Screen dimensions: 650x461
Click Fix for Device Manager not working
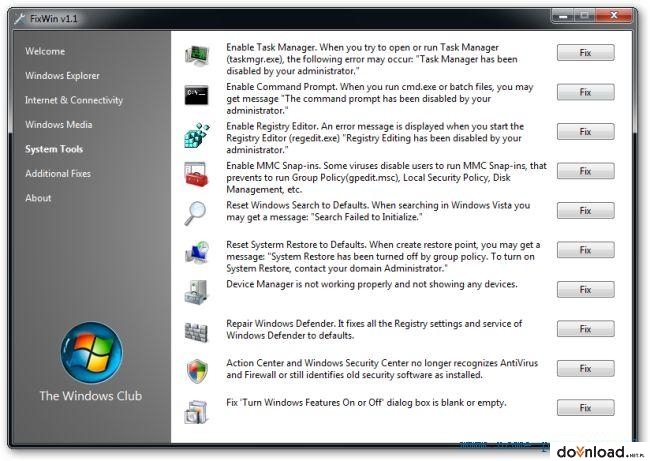point(585,289)
